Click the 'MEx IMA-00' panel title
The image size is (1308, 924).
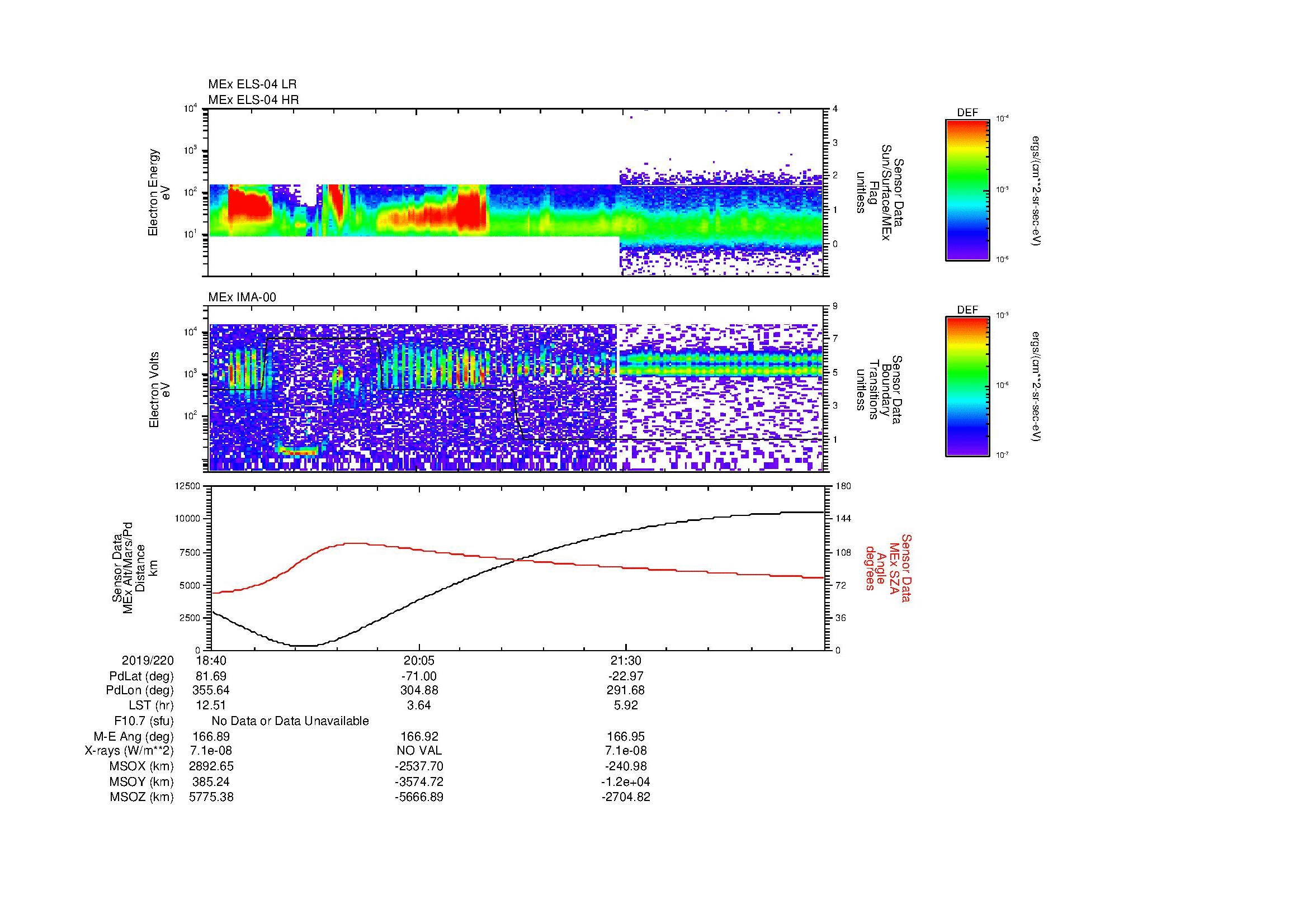(242, 297)
